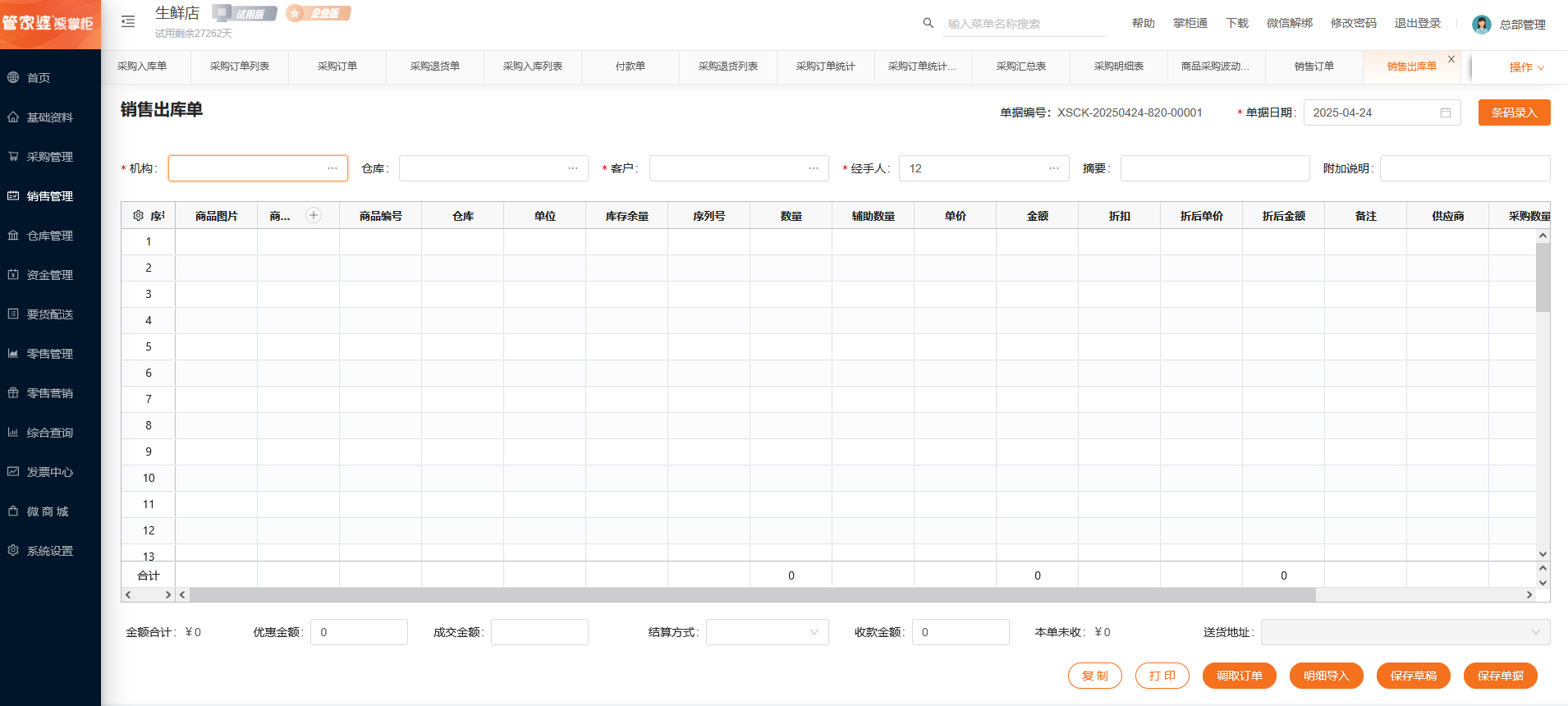Close the 销售出库单 tab with X
The image size is (1568, 706).
(1451, 59)
